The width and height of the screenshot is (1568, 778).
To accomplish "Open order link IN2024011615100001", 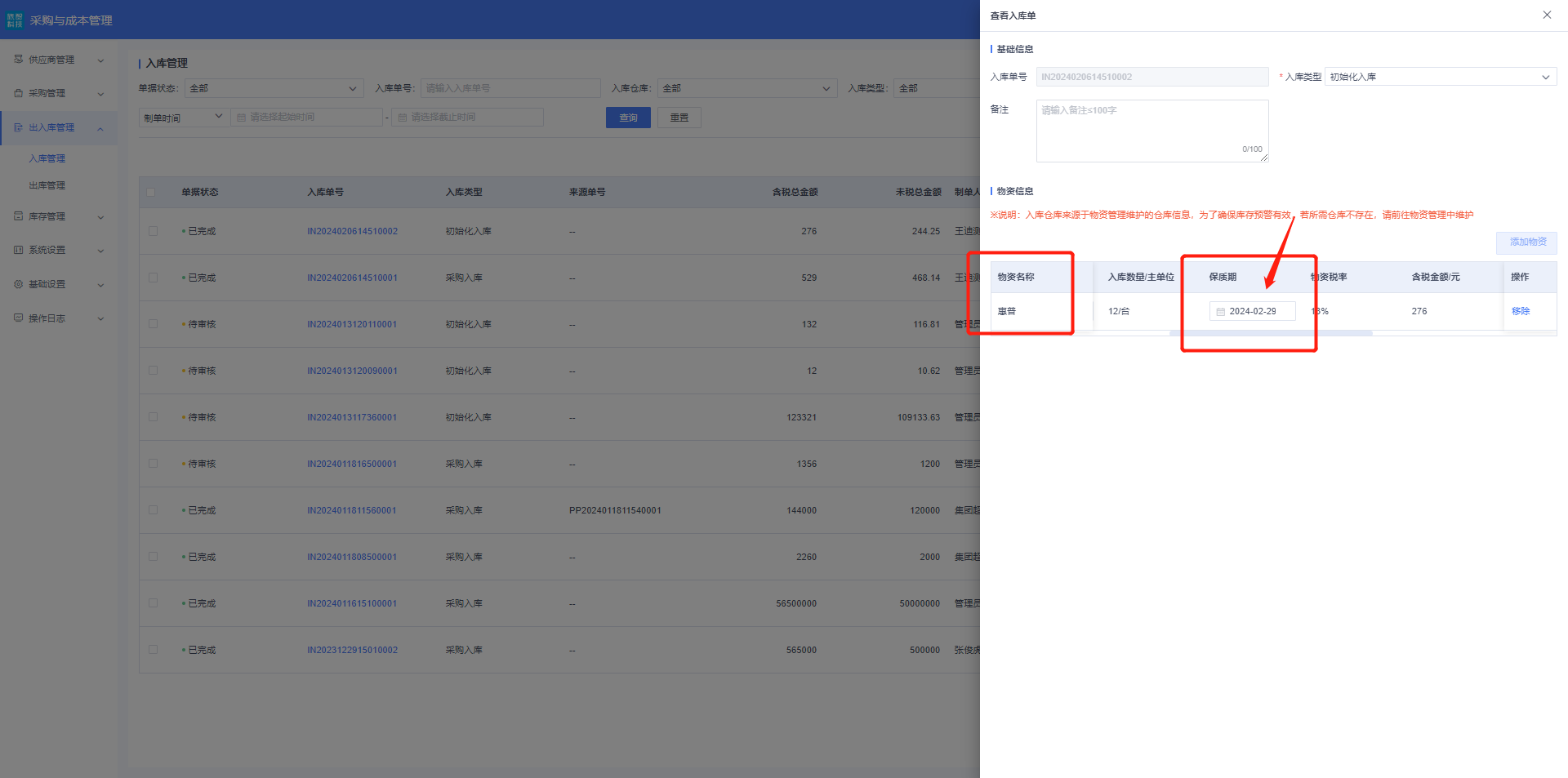I will 352,603.
